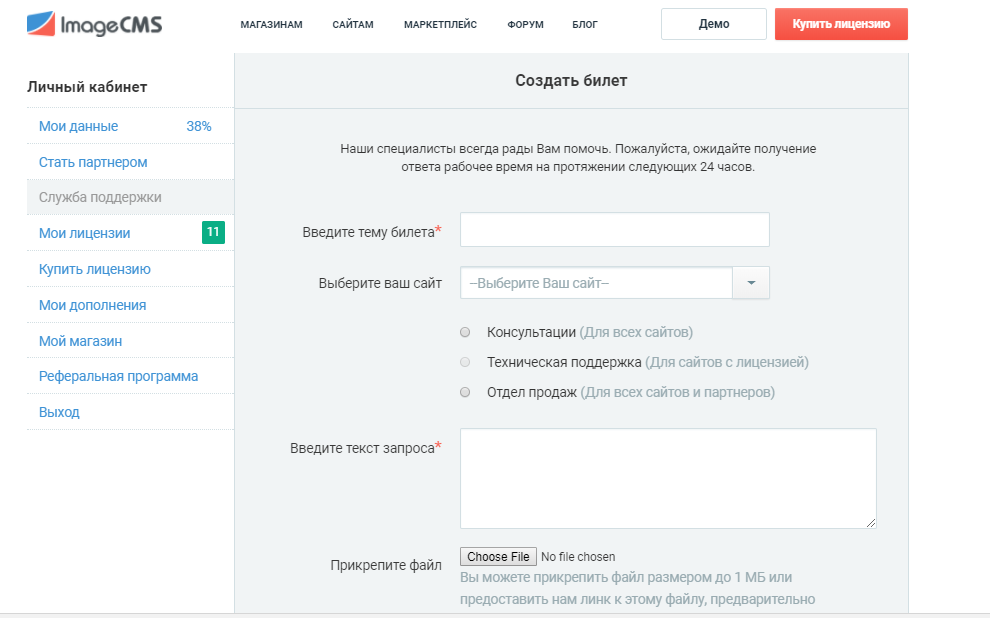Select the Техническая поддержка radio button
The width and height of the screenshot is (990, 618).
tap(465, 362)
